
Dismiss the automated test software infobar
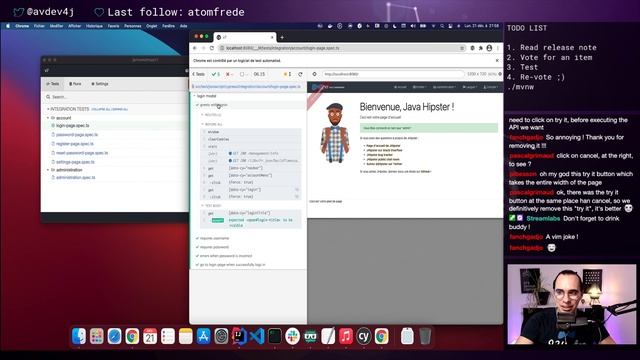(x=497, y=60)
